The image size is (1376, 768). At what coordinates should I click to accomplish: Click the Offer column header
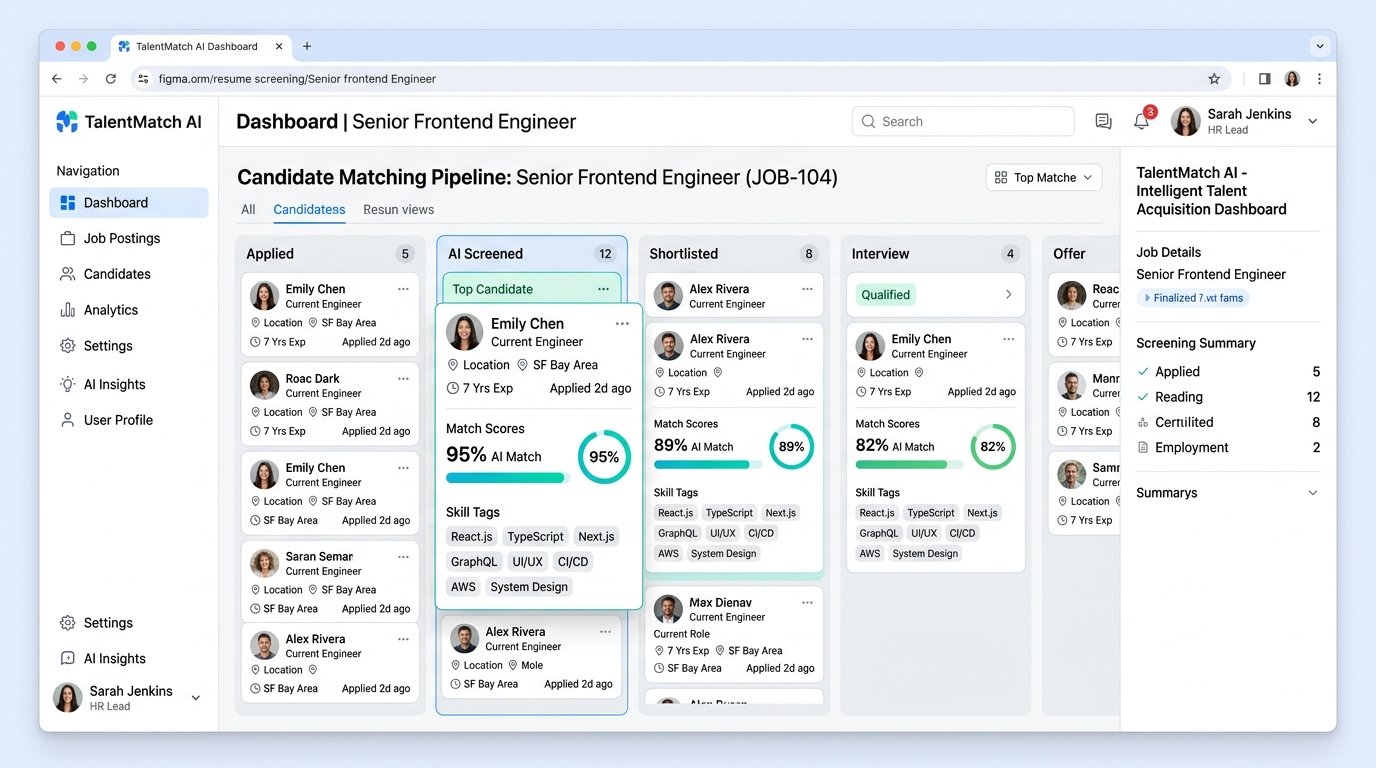1069,254
